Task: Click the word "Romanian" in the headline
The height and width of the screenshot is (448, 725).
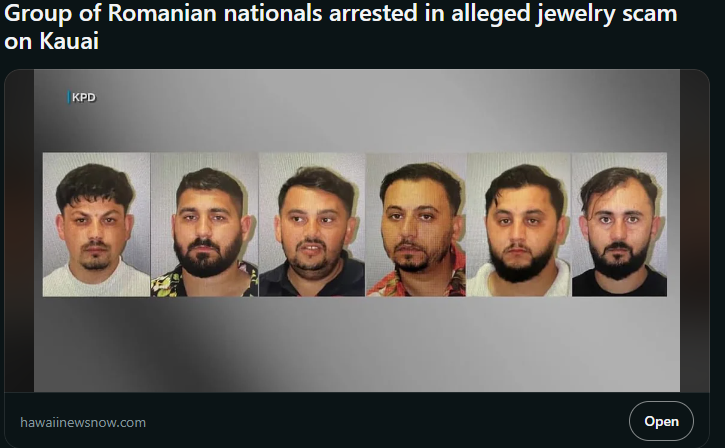Action: (162, 12)
